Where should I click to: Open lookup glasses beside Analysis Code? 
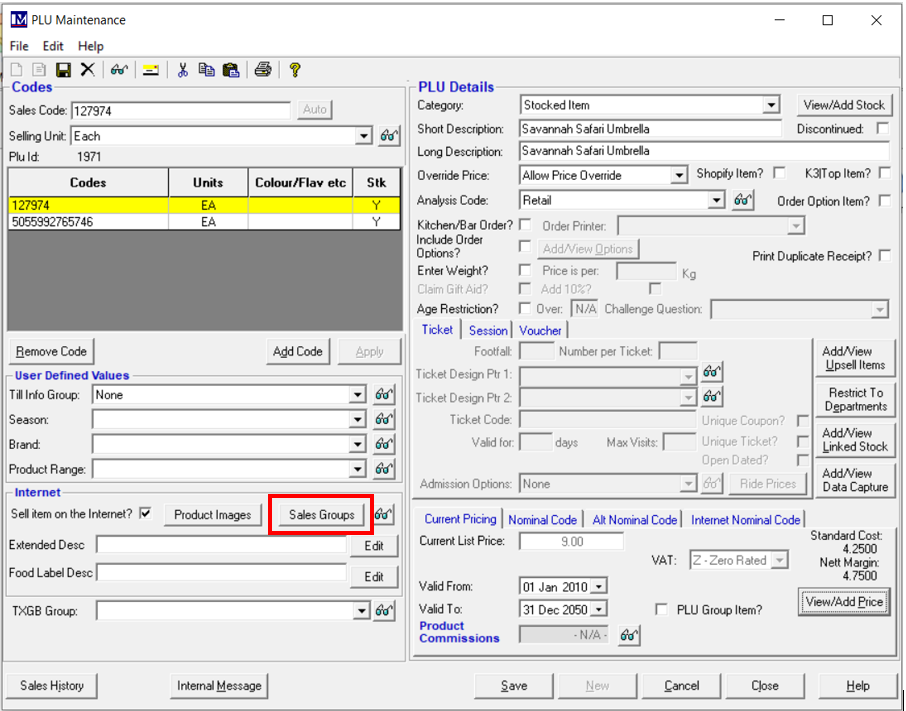[x=742, y=201]
